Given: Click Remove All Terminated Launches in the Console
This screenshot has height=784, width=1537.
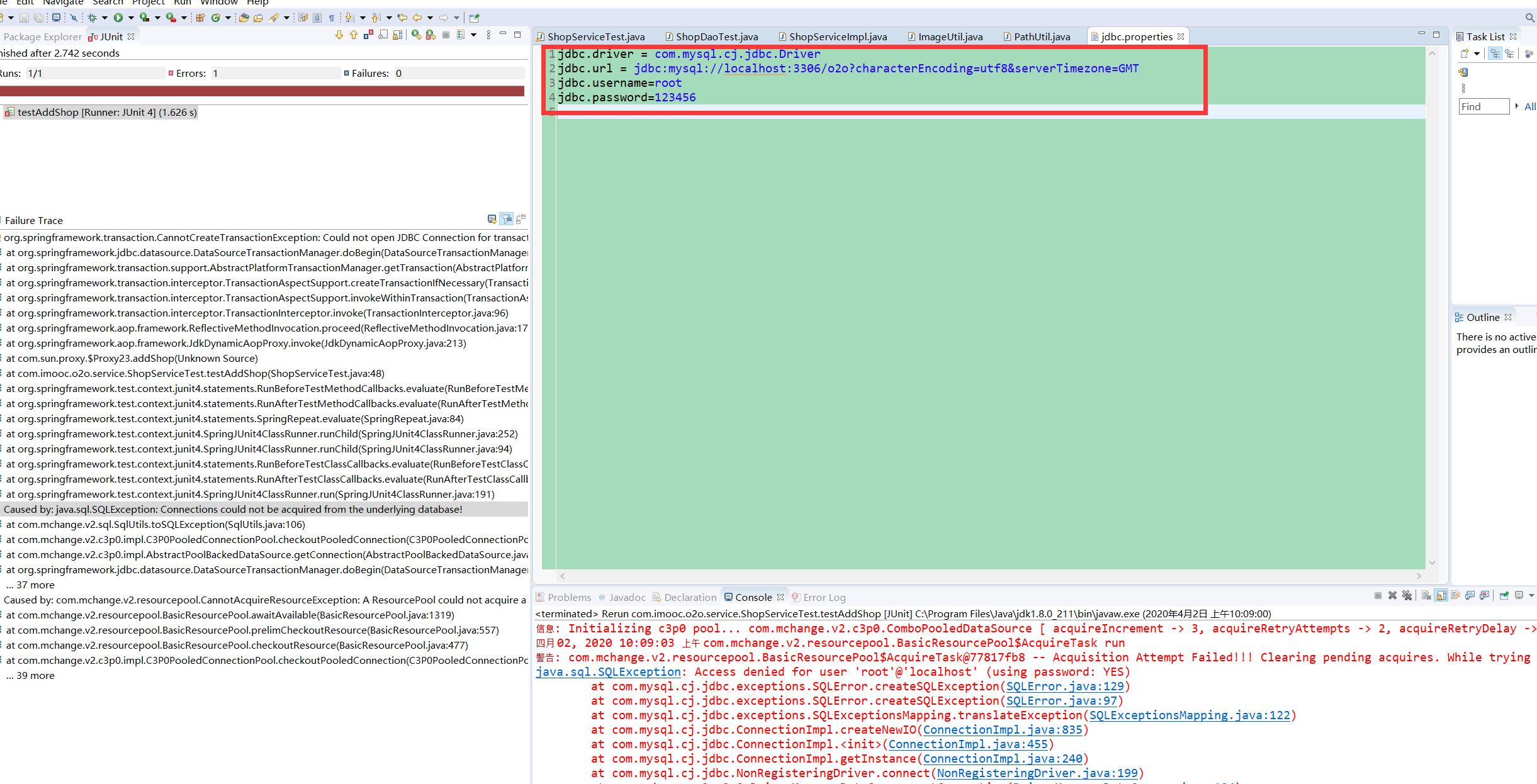Looking at the screenshot, I should click(1407, 596).
